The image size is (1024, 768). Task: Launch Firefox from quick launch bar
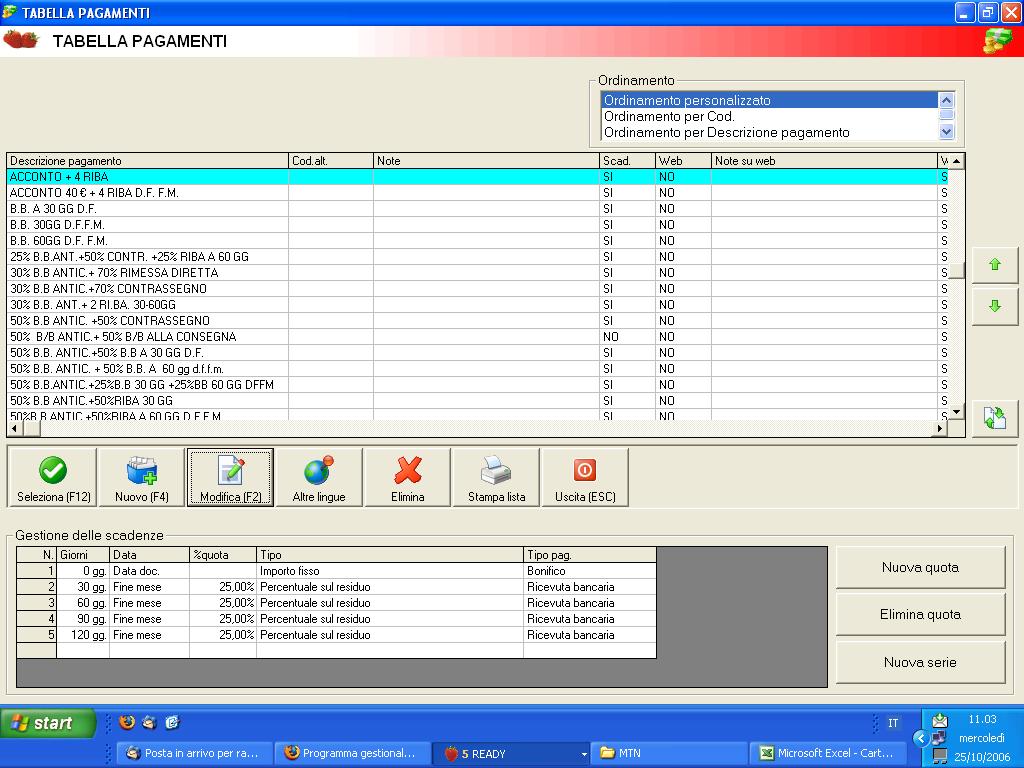coord(127,722)
